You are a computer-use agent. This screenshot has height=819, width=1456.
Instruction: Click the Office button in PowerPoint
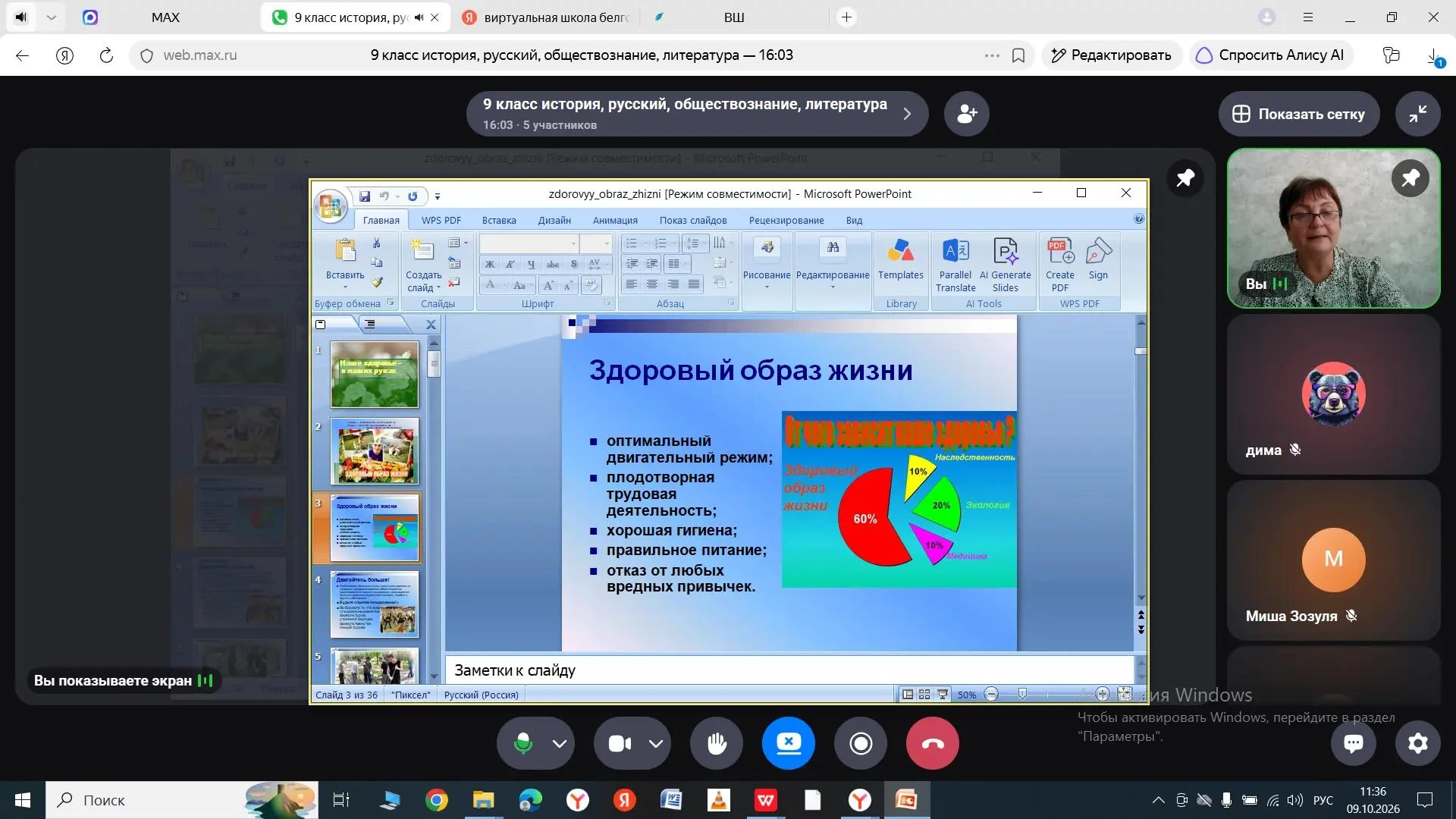click(331, 206)
